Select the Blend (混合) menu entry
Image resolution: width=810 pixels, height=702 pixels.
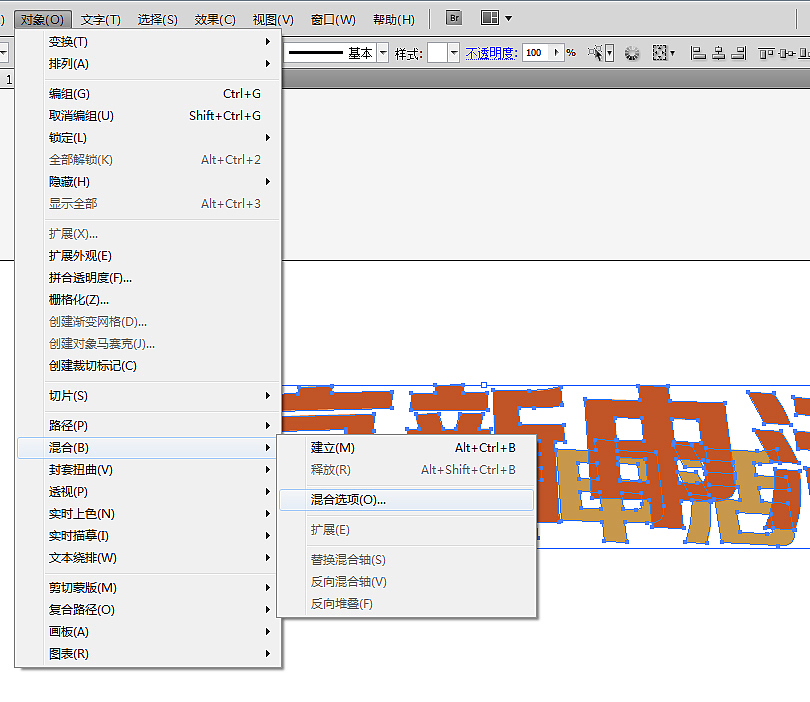click(149, 448)
